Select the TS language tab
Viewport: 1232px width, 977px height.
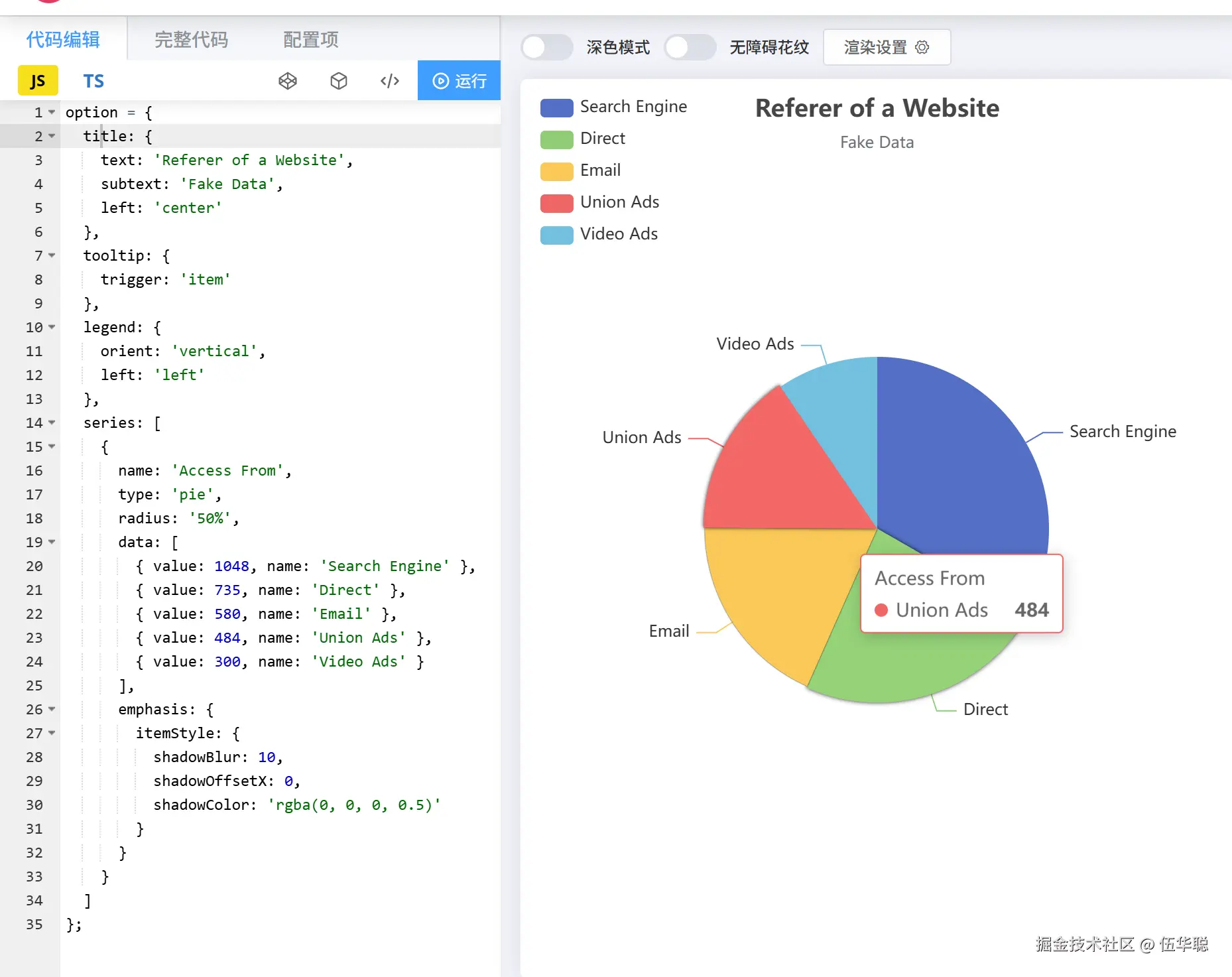coord(93,81)
